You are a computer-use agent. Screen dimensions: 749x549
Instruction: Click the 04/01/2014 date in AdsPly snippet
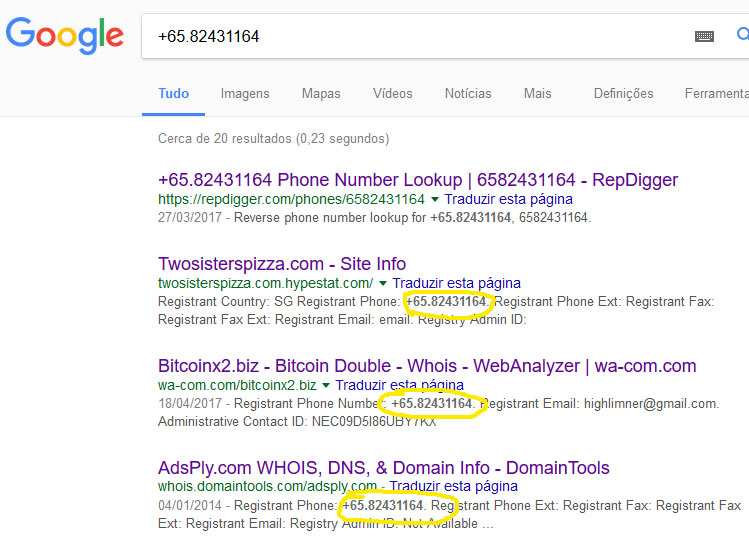(190, 506)
